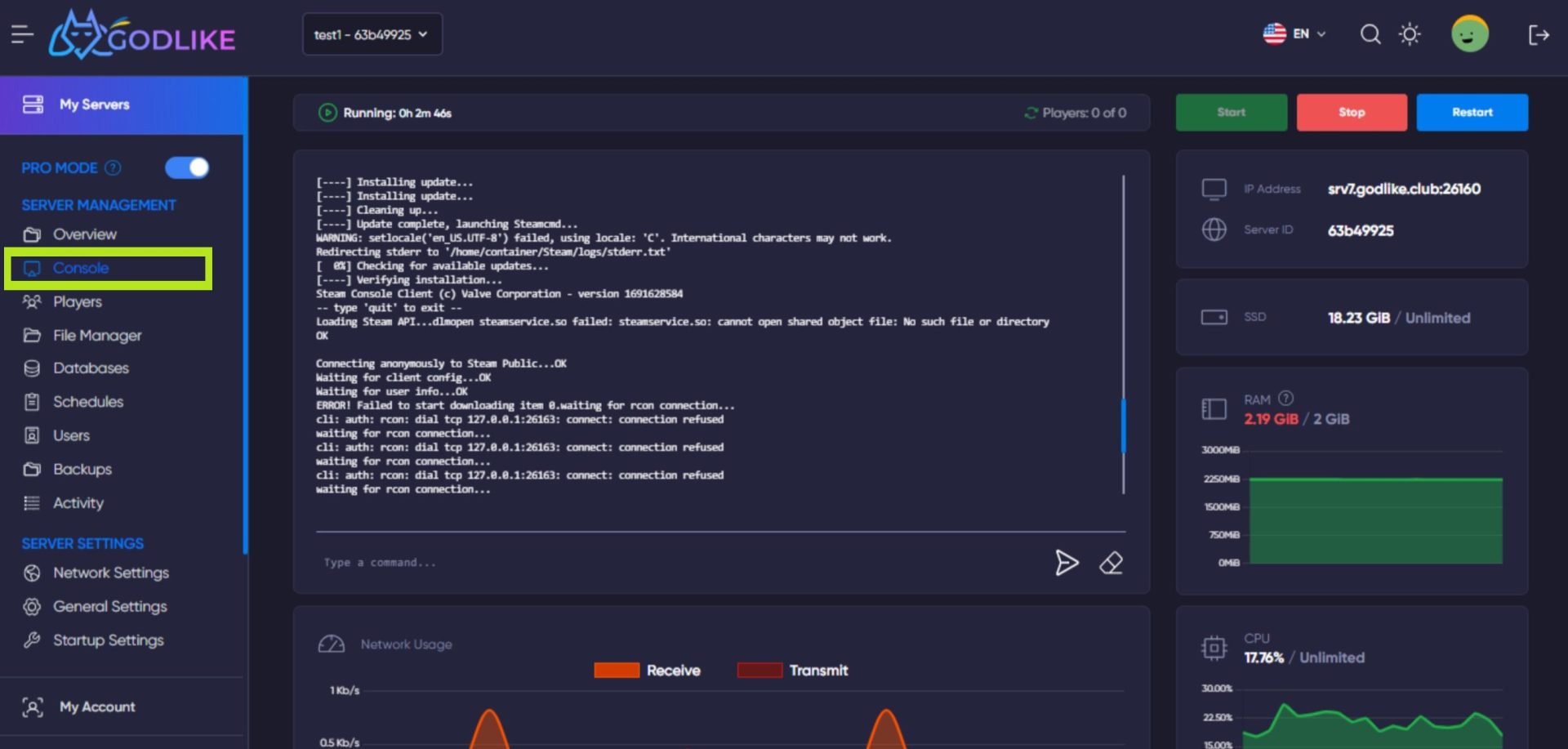Log out using the exit icon

1539,34
